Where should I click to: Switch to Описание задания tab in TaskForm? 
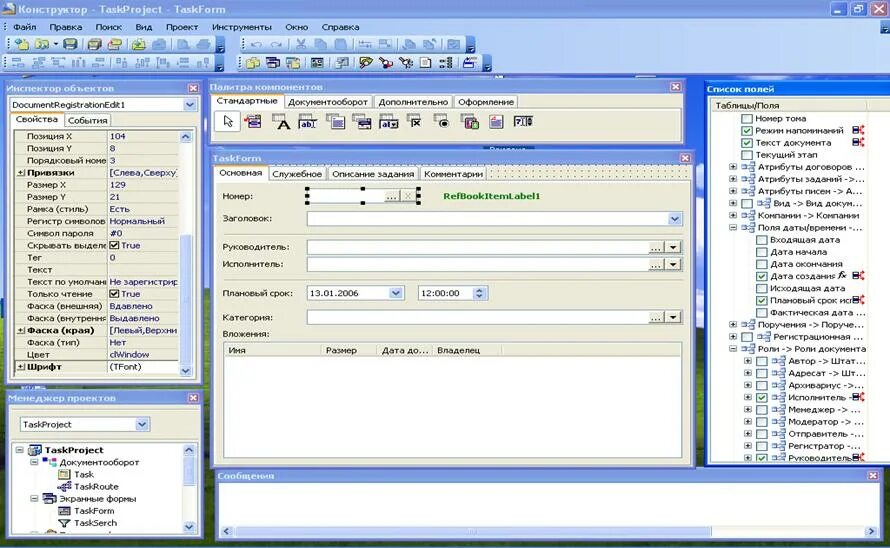click(x=373, y=174)
